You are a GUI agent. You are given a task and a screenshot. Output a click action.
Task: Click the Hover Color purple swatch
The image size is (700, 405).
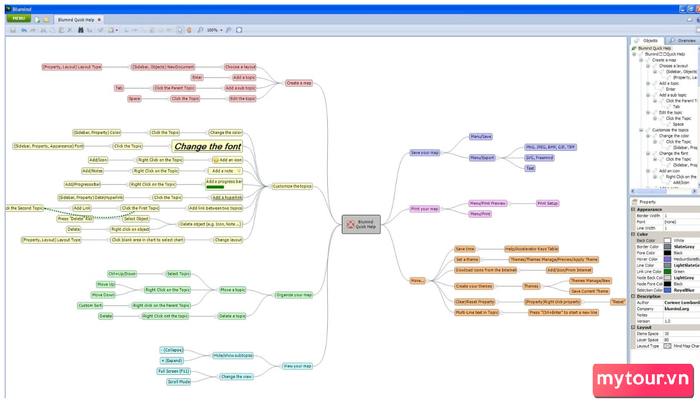coord(667,259)
